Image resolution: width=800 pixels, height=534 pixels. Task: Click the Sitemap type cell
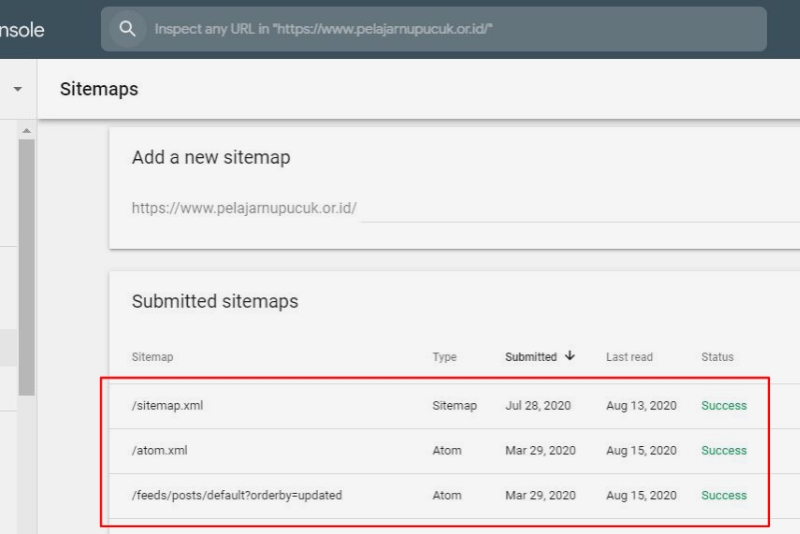455,406
